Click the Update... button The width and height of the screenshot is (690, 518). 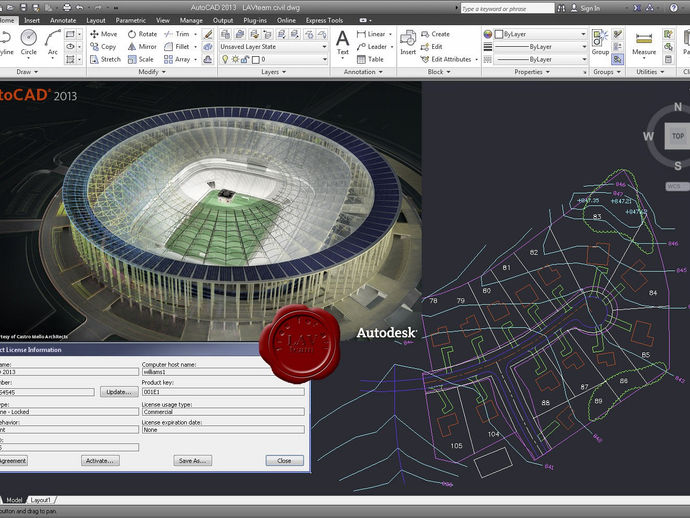pos(119,392)
